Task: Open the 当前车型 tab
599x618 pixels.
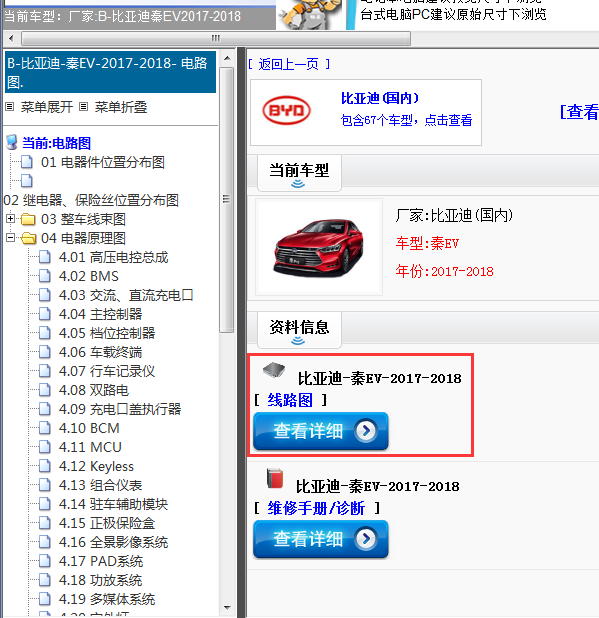Action: click(299, 173)
